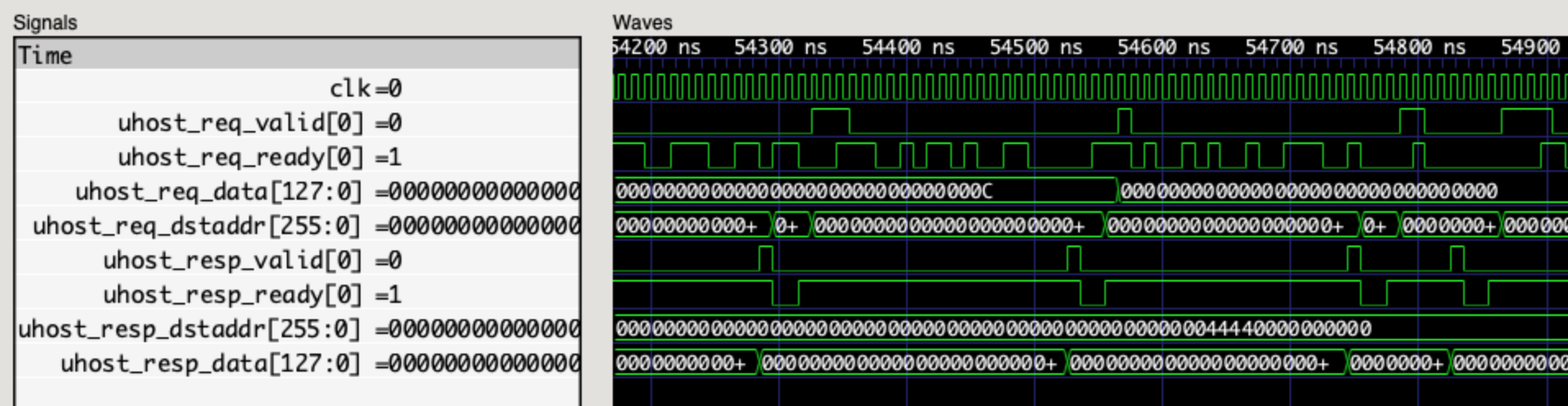
Task: Click first high pulse on uhost_resp_valid waveform
Action: pyautogui.click(x=765, y=259)
